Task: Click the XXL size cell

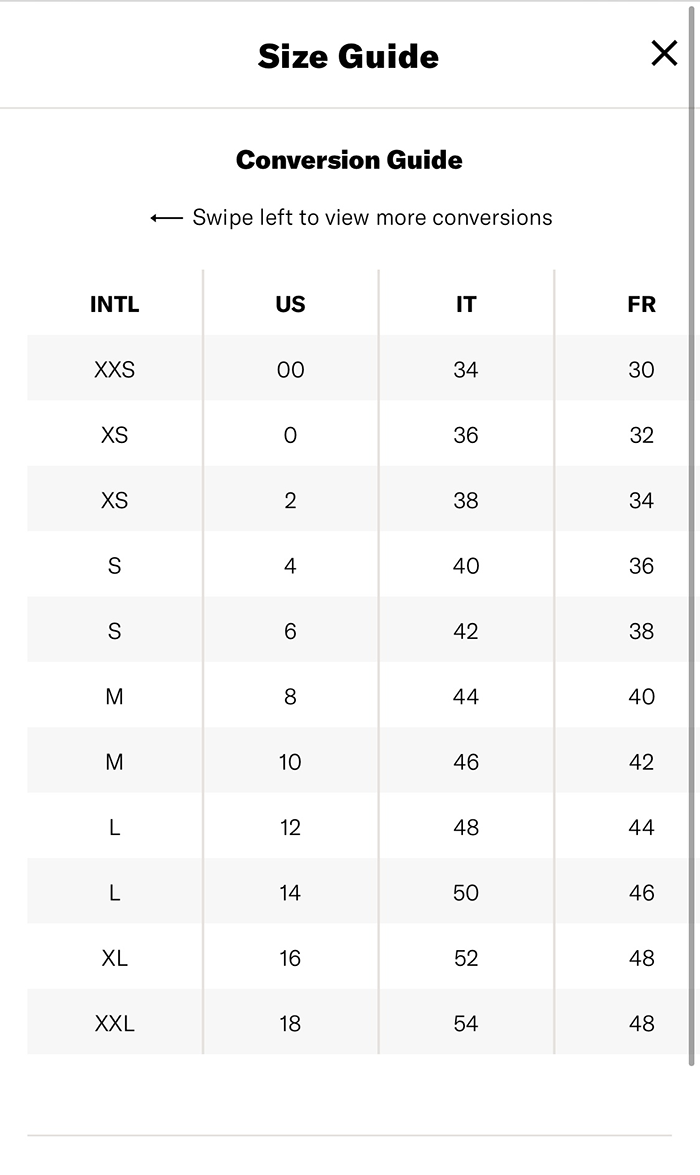Action: 115,1023
